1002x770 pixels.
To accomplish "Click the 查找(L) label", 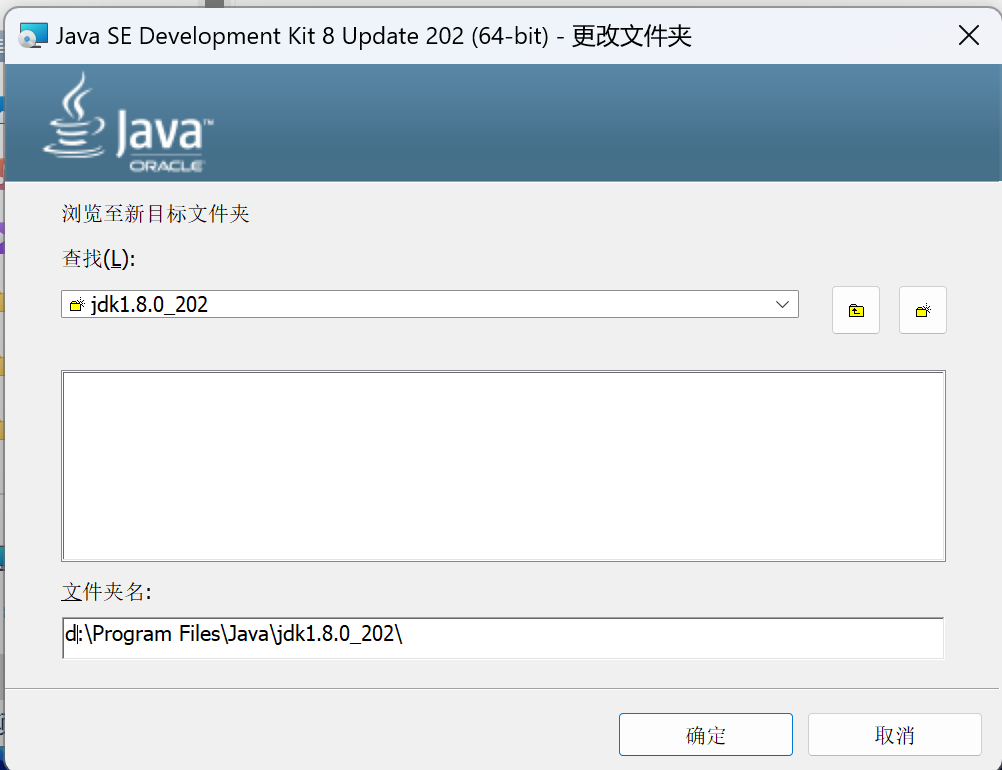I will (98, 259).
